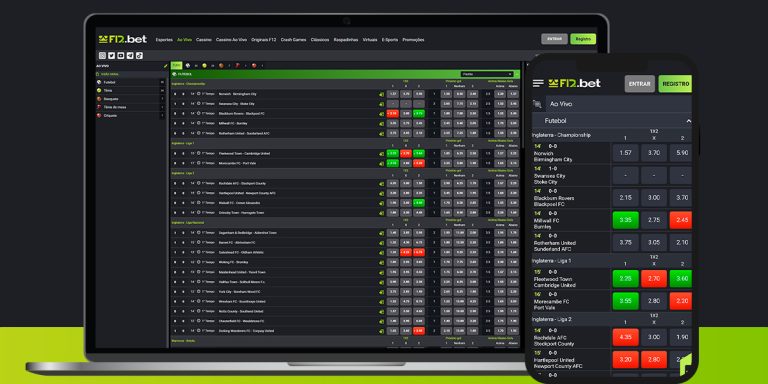Tap the live search icon beside Ao Vivo on phone
768x384 pixels.
tap(538, 104)
